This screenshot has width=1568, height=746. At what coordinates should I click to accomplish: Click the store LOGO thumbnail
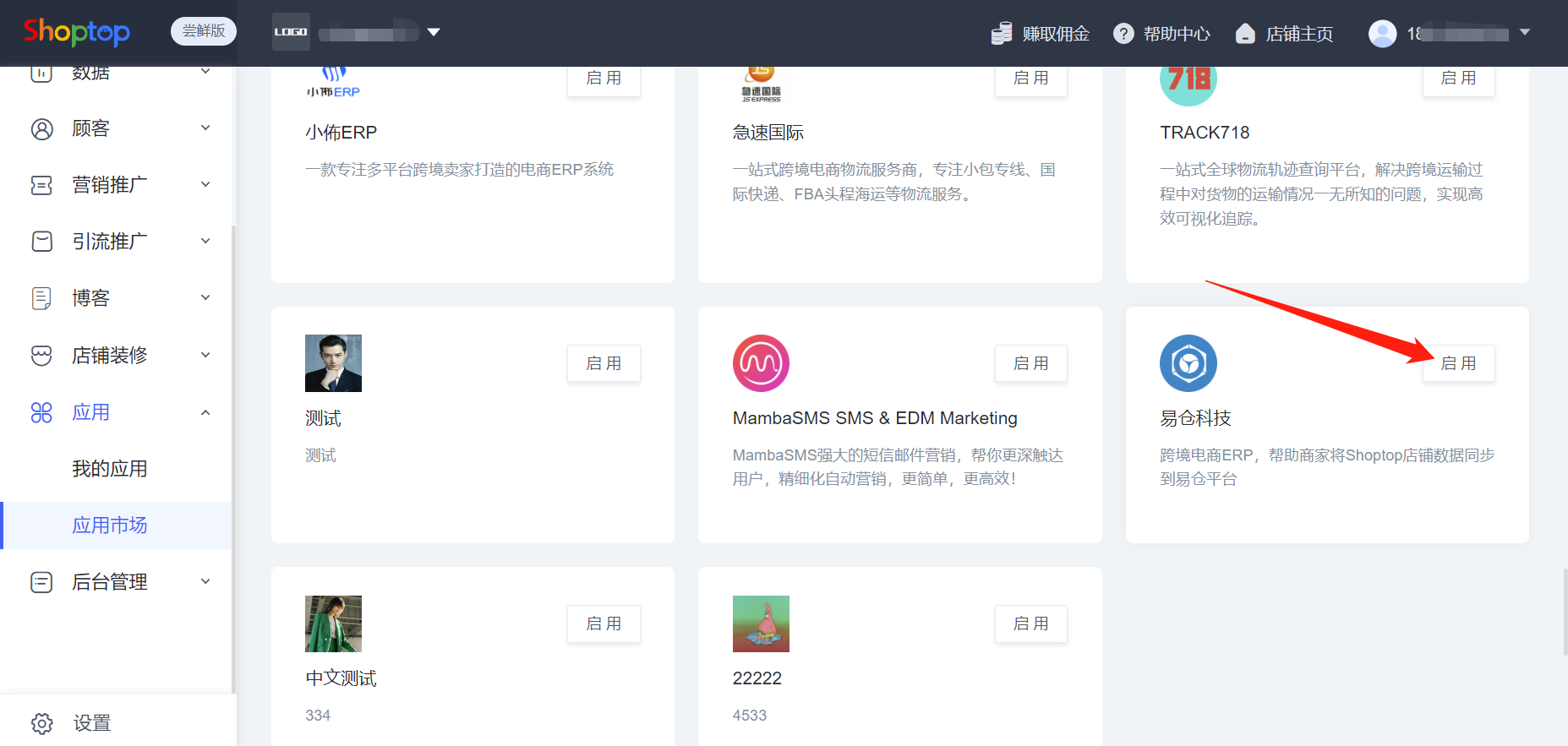(x=291, y=32)
